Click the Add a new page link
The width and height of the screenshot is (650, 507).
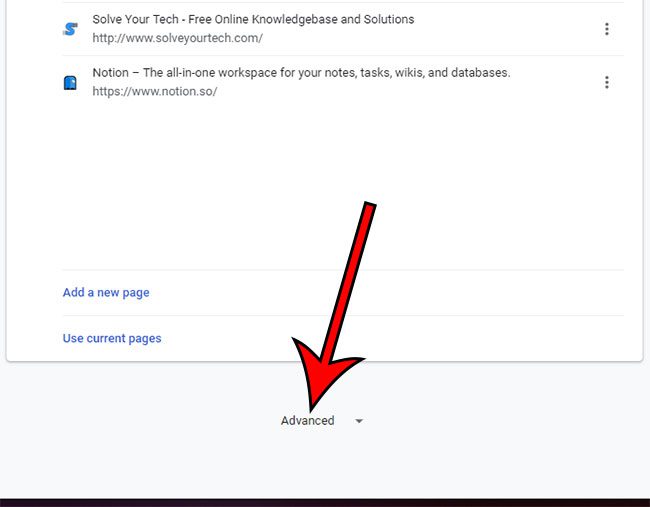(106, 293)
